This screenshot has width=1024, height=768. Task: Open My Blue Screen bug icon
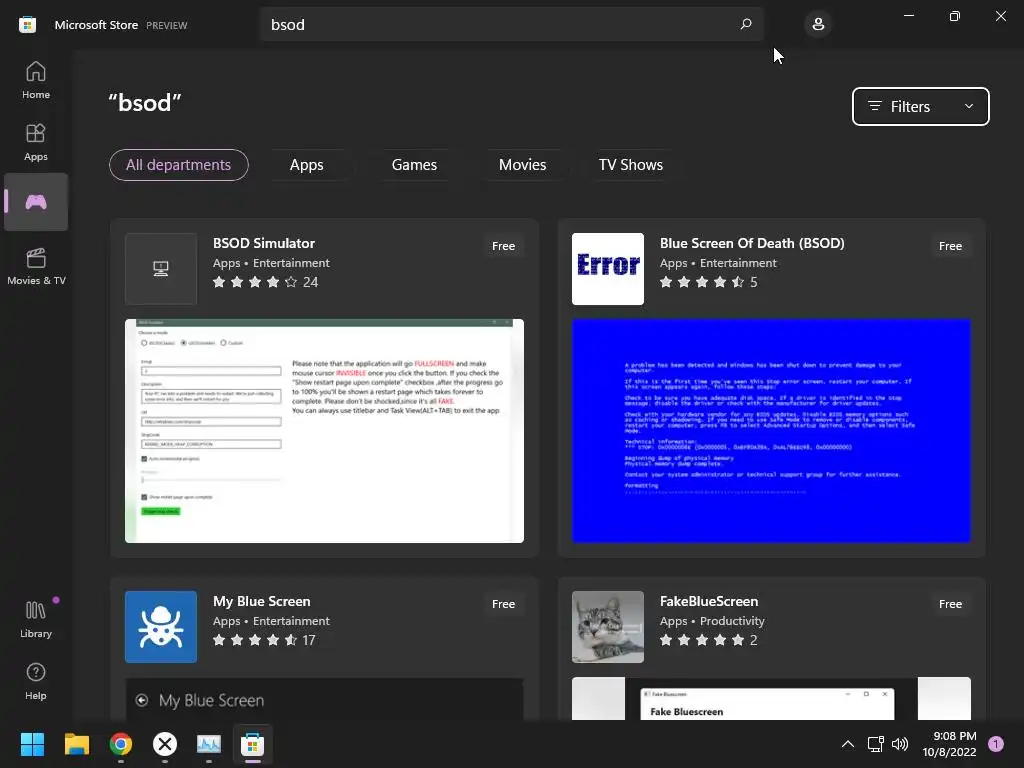[161, 627]
